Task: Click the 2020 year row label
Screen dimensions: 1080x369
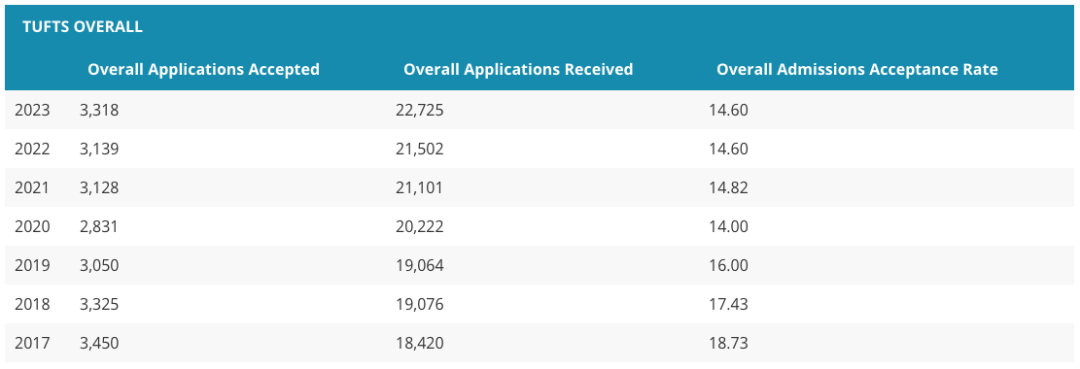Action: click(32, 226)
